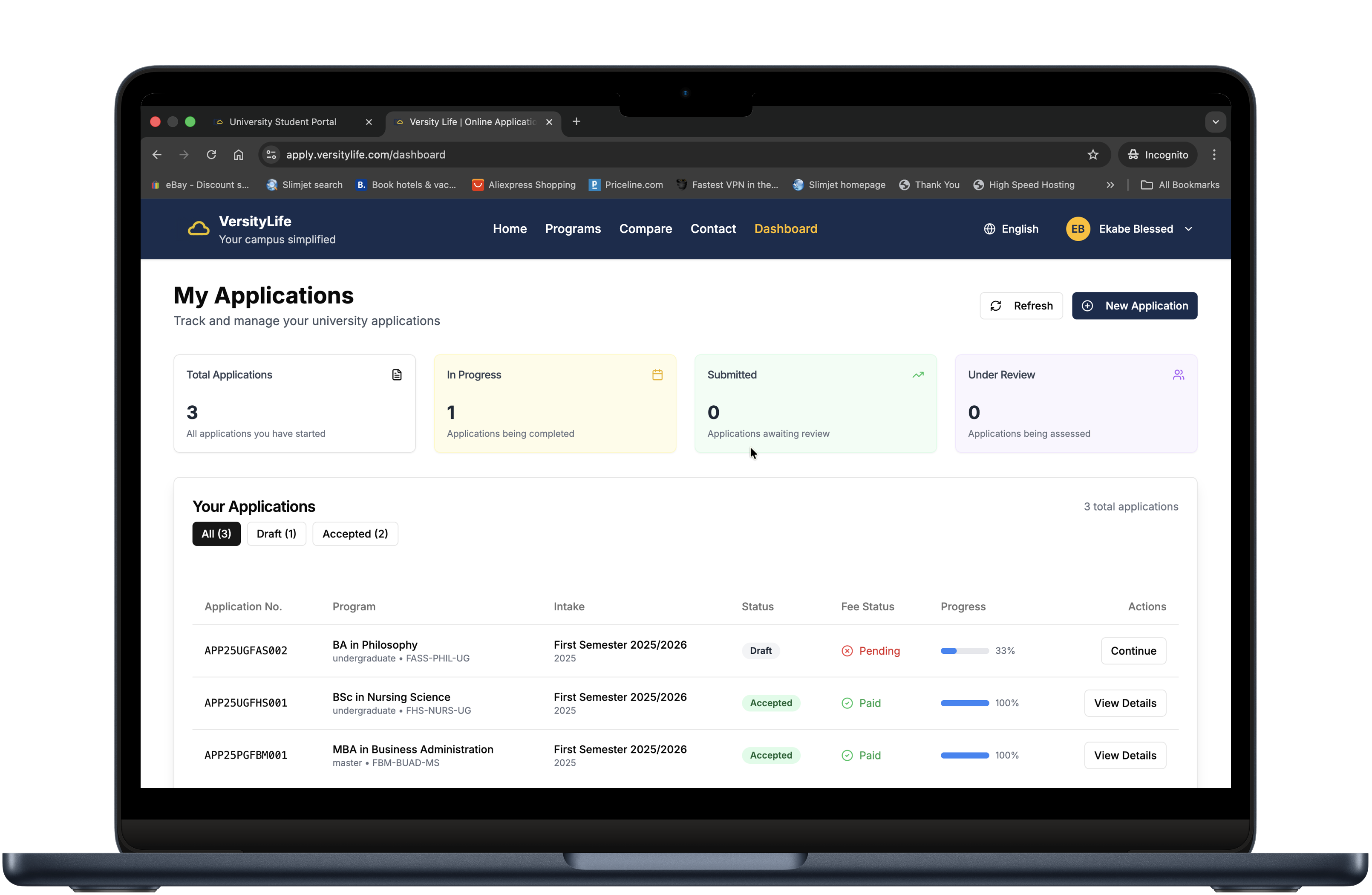1372x895 pixels.
Task: Click the Under Review people icon
Action: [1179, 374]
